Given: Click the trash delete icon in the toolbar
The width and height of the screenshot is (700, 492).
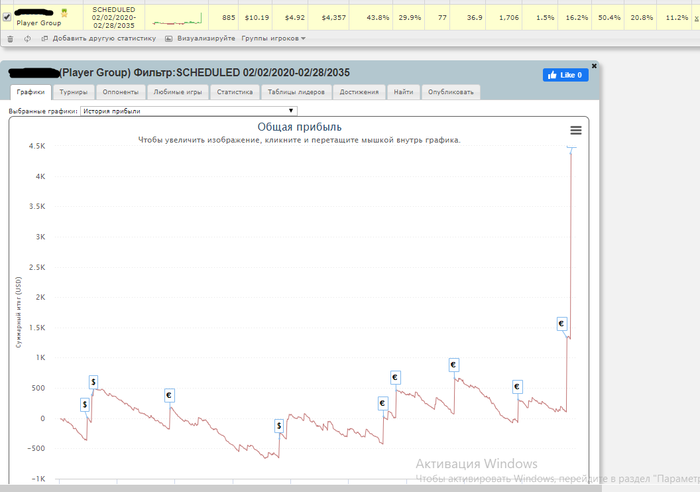Looking at the screenshot, I should point(10,39).
